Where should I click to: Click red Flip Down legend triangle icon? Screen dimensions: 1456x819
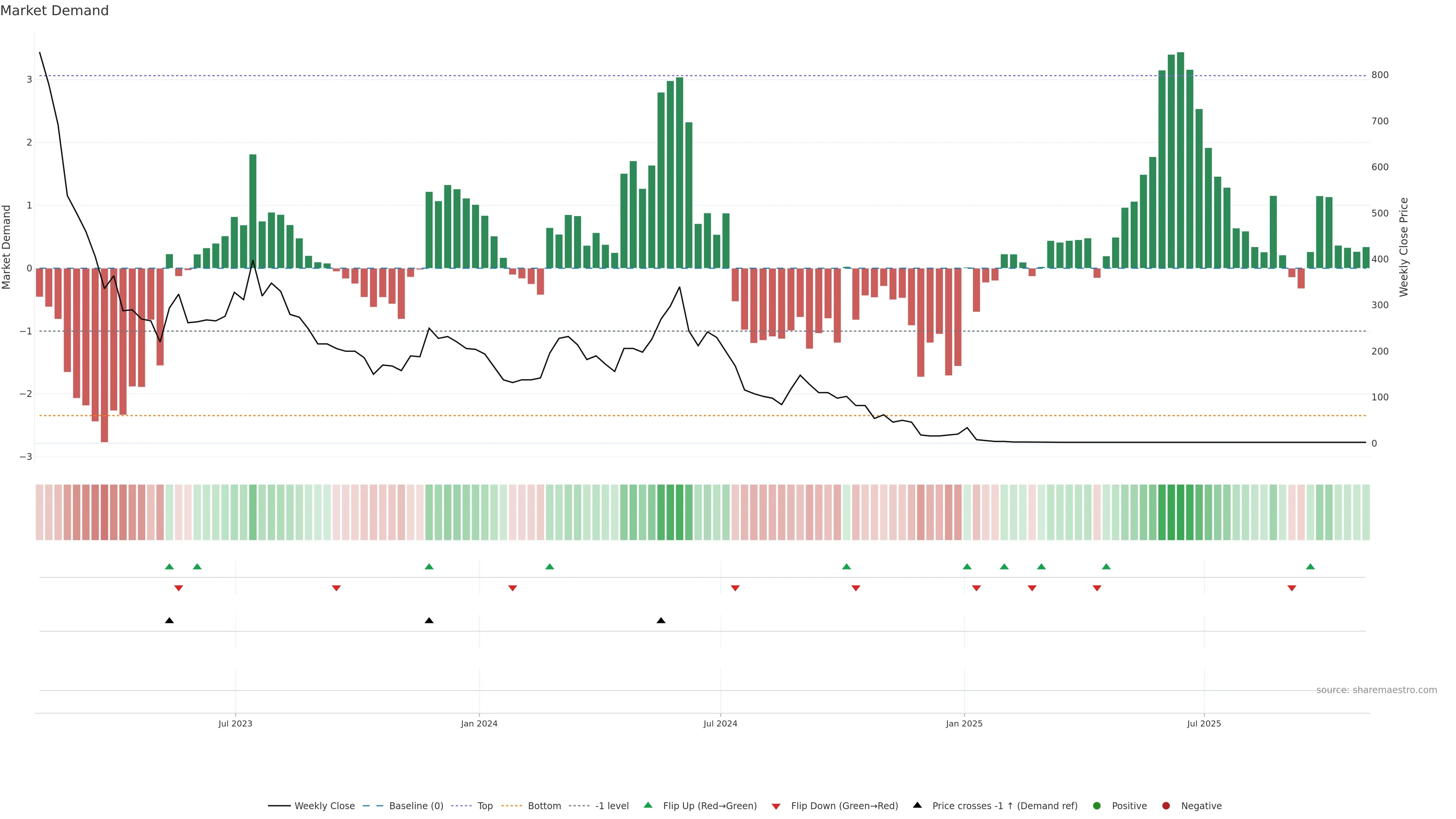point(776,806)
